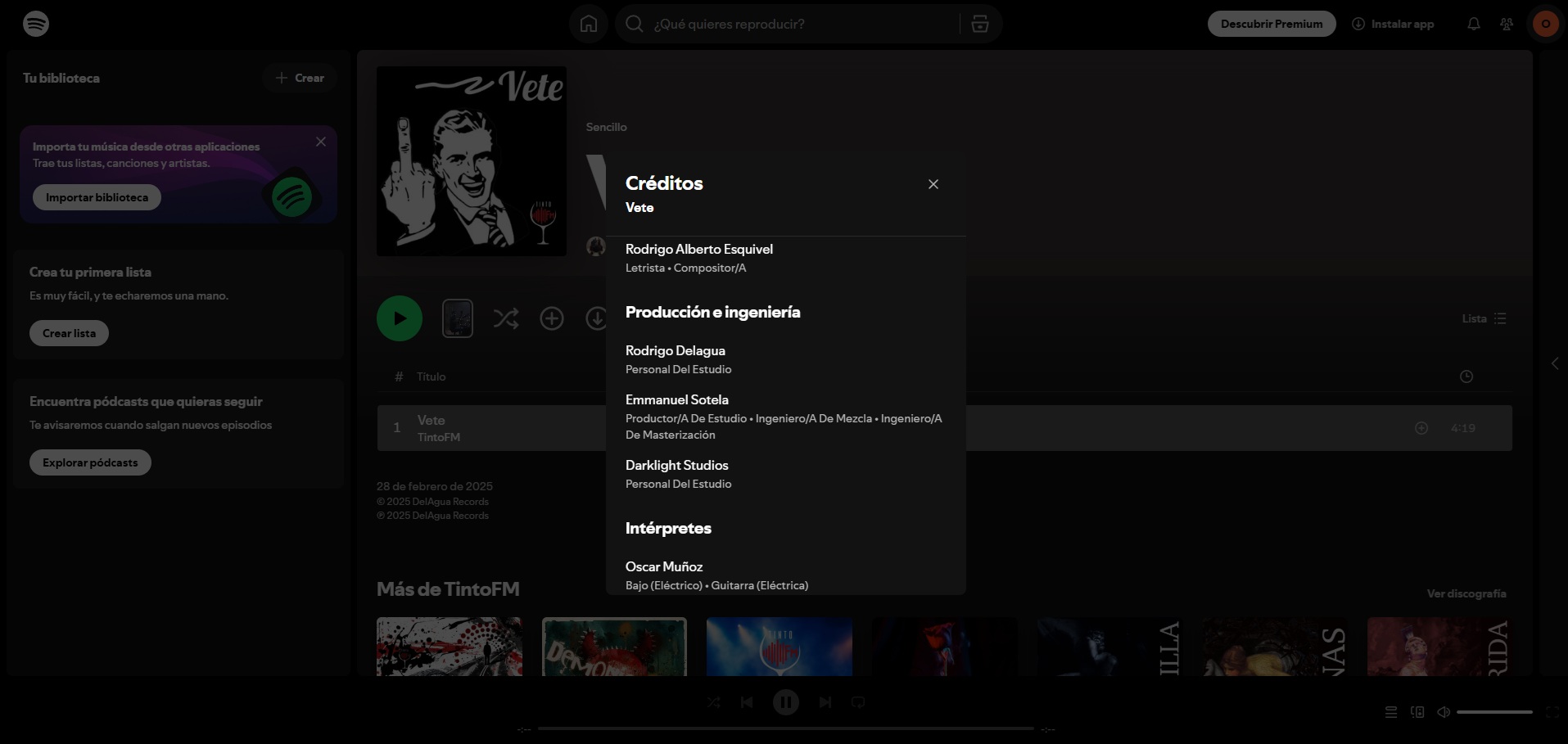
Task: Open the Vete album cover art
Action: pyautogui.click(x=472, y=161)
